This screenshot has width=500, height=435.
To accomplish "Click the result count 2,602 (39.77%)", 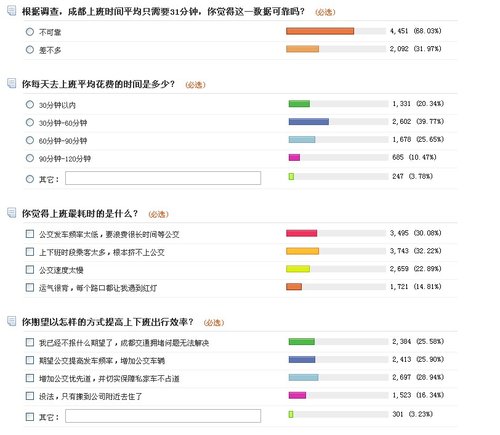I will point(418,122).
